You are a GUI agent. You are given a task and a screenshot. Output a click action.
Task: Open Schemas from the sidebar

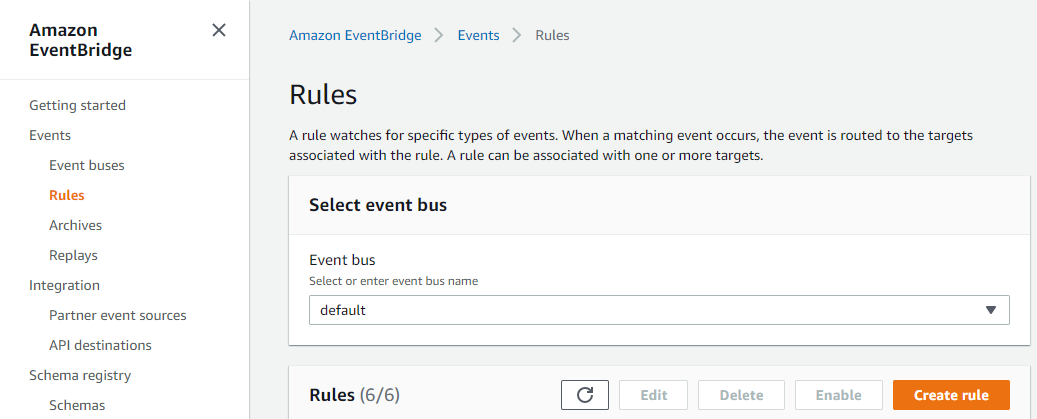coord(77,405)
